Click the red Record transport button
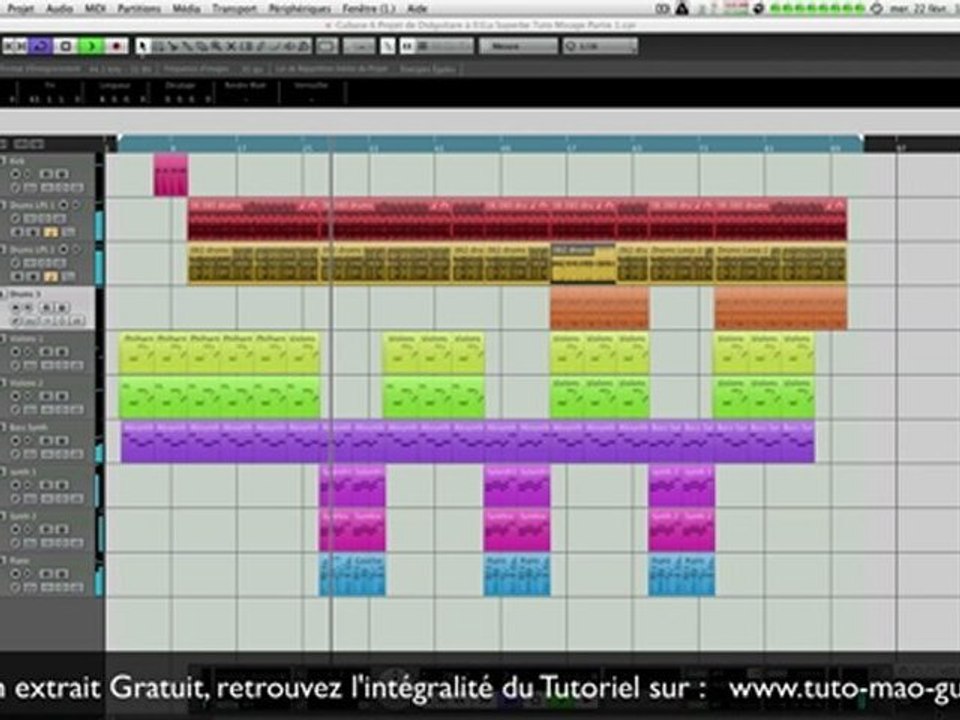Image resolution: width=960 pixels, height=720 pixels. pyautogui.click(x=115, y=46)
